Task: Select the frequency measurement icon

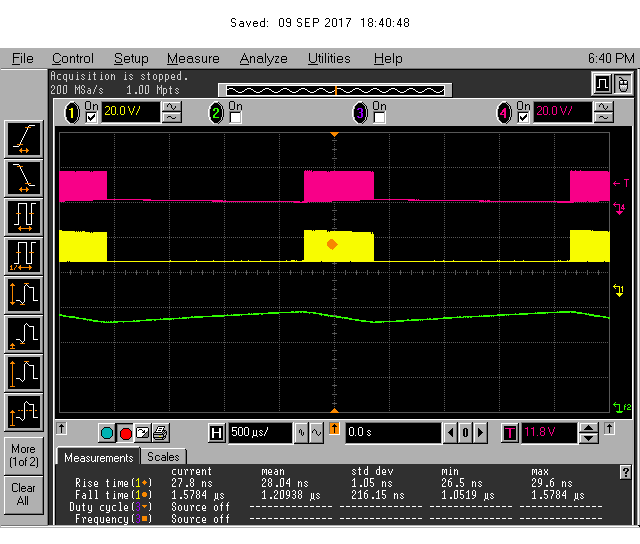Action: click(24, 256)
